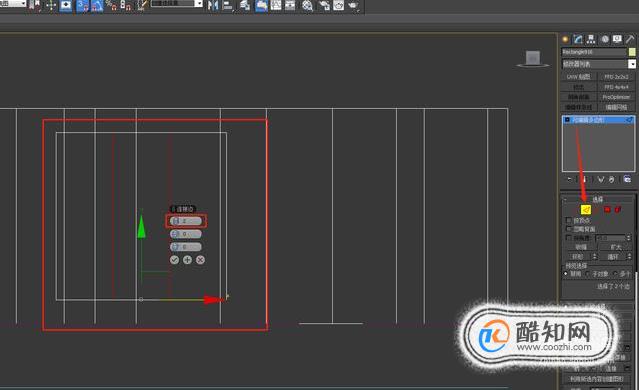Screen dimensions: 639x390
Task: Click Remove Modifier trash icon
Action: 612,179
